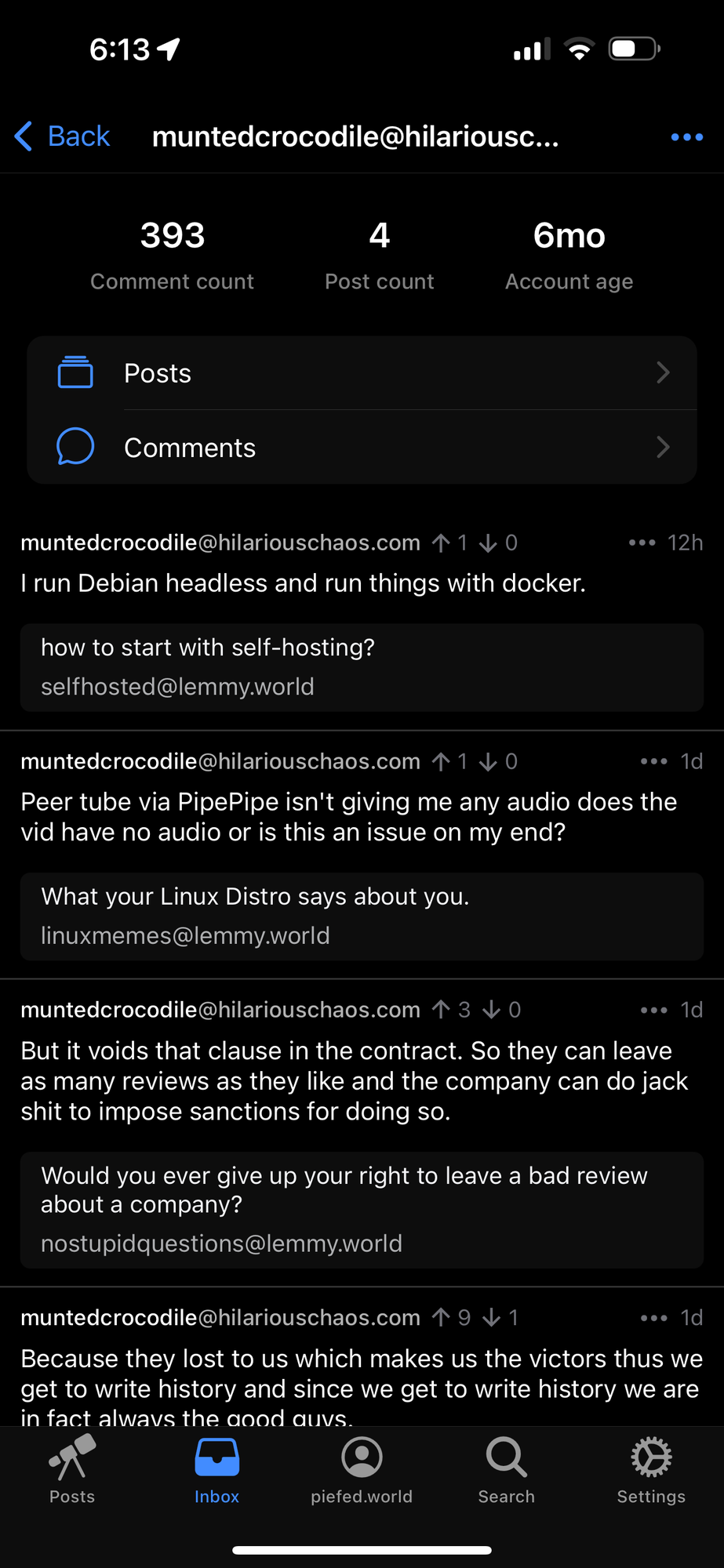Go back using the Back button
The image size is (724, 1568).
[63, 136]
